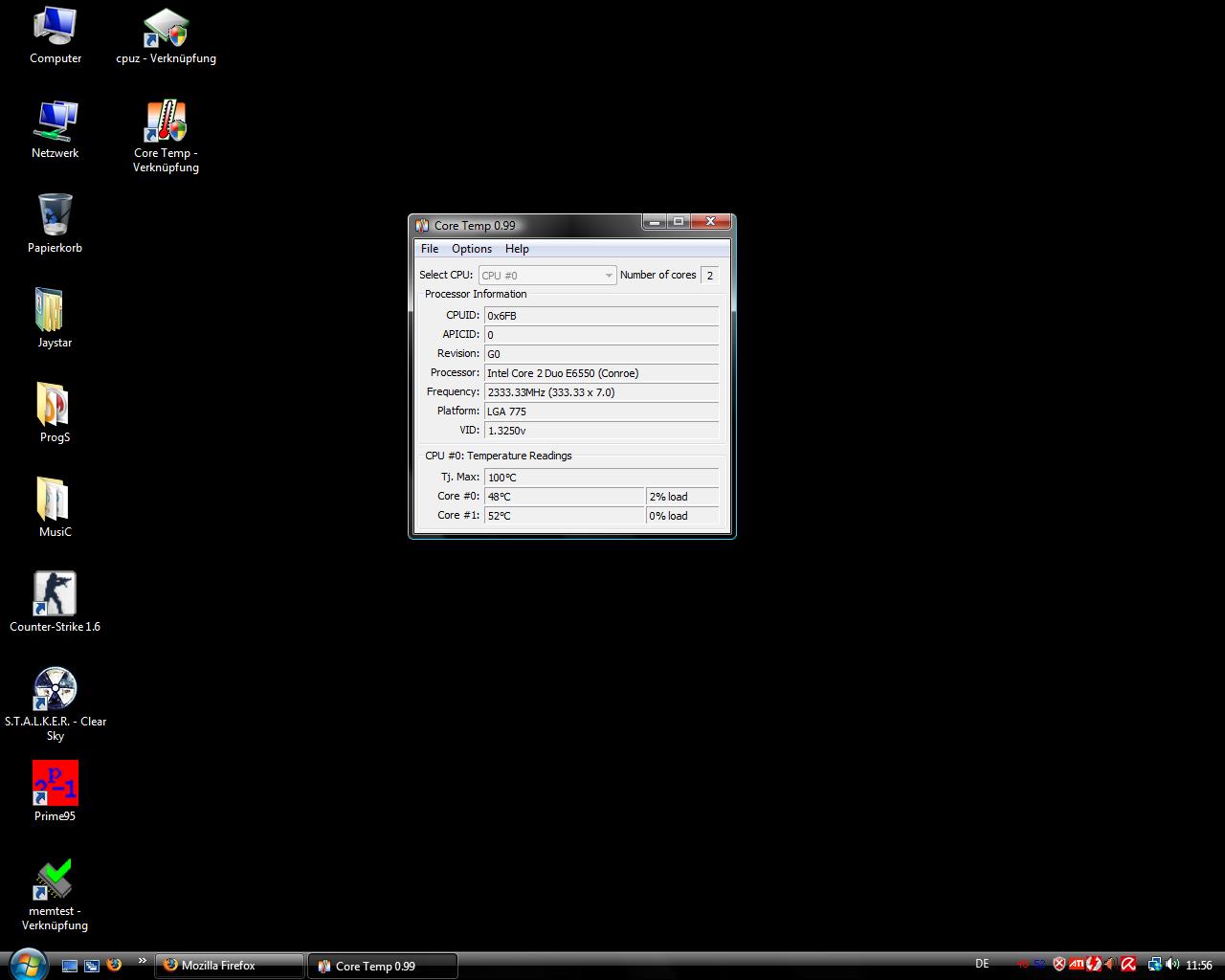Click CPUID value 0x6FB
The width and height of the screenshot is (1225, 980).
tap(601, 316)
